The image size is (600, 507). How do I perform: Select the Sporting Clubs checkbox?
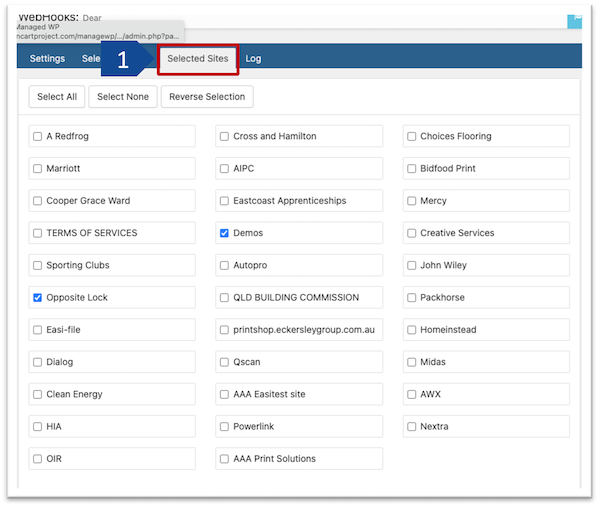click(38, 266)
